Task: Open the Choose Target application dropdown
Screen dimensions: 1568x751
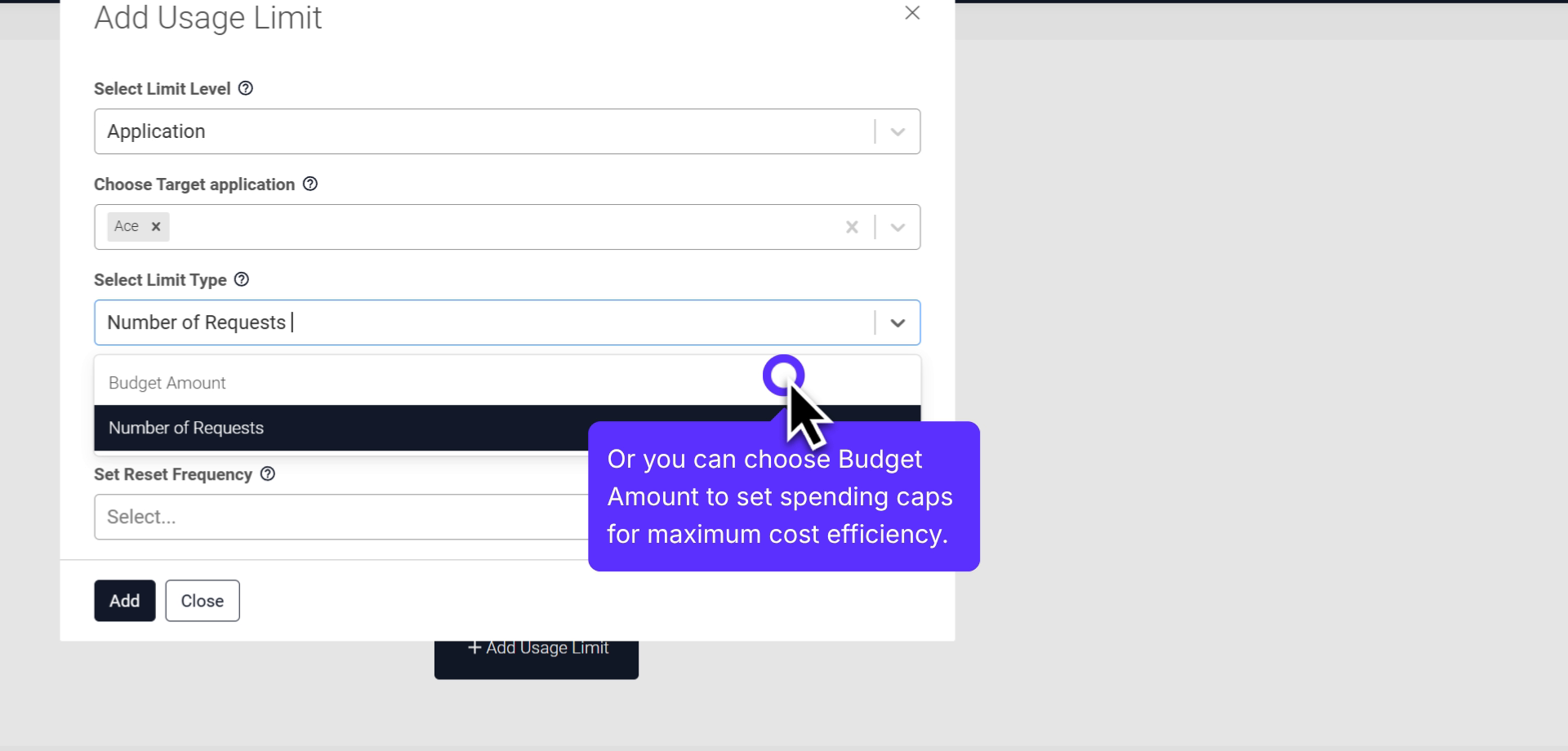Action: coord(898,227)
